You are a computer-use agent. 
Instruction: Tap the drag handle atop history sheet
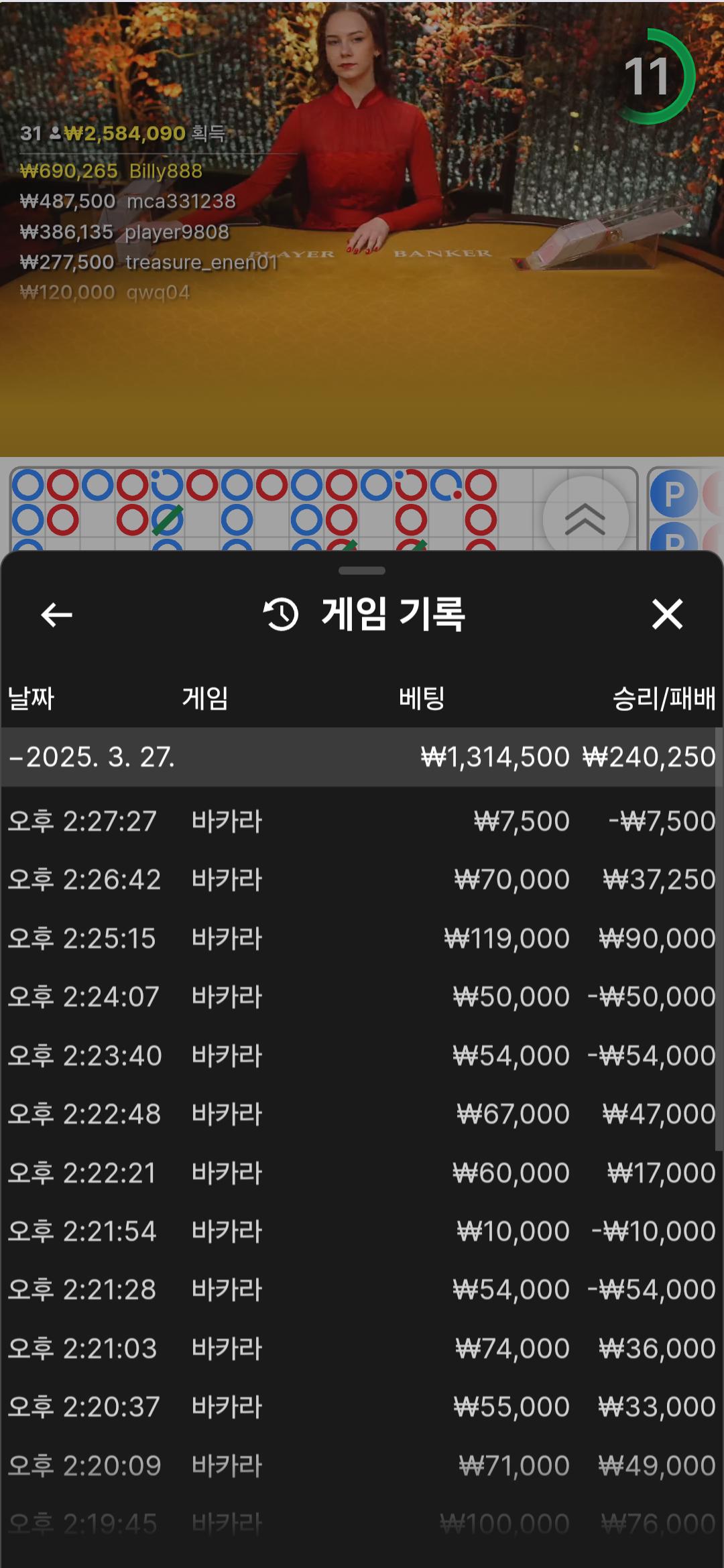tap(362, 571)
